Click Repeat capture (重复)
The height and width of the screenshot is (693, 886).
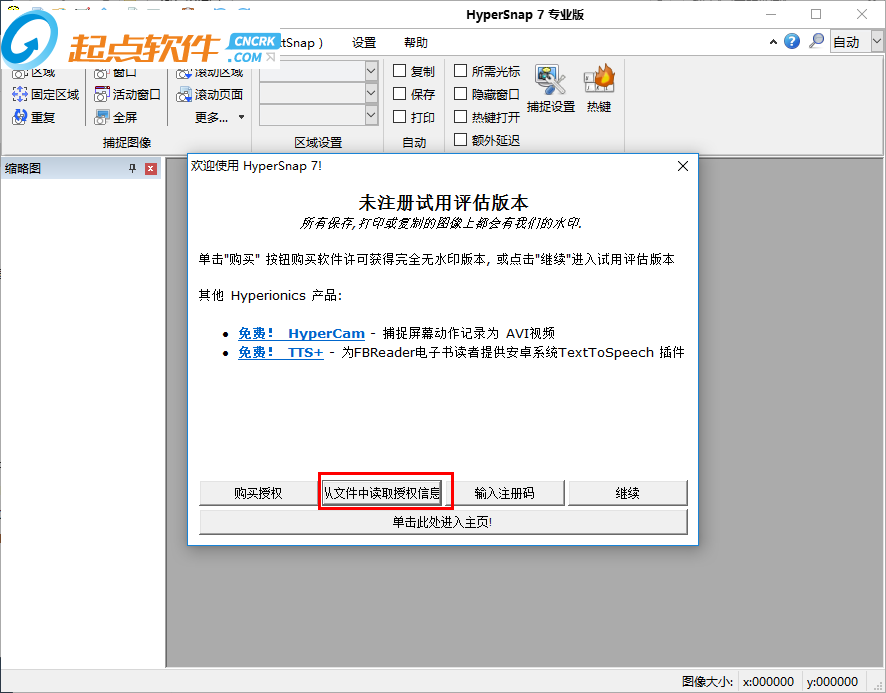[34, 117]
